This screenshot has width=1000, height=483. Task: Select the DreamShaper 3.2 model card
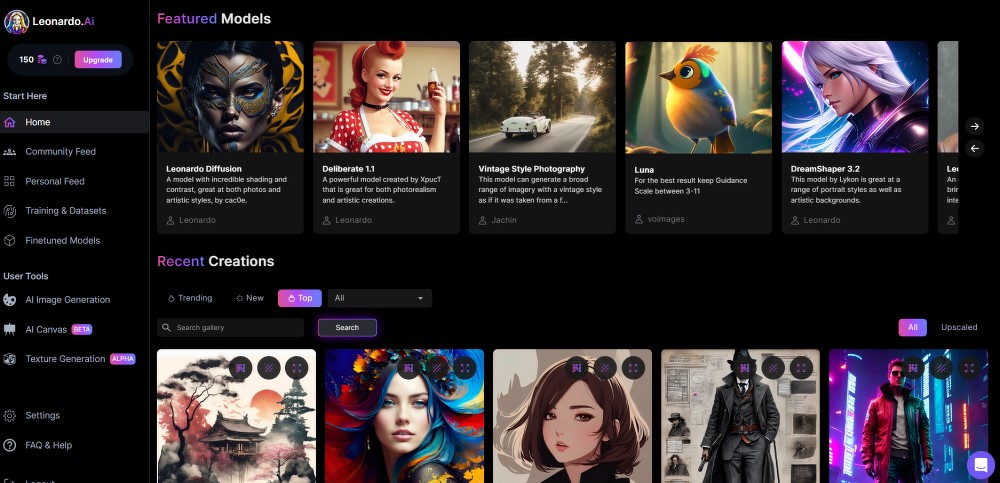(854, 137)
